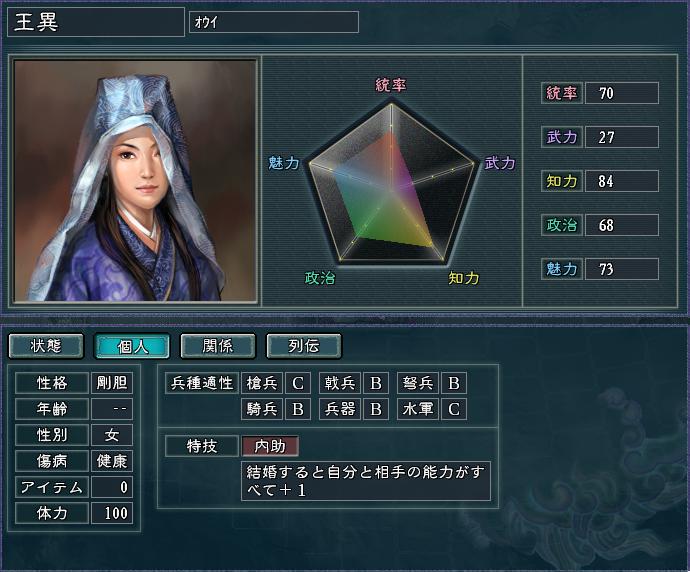Click the 武力 stat label box
This screenshot has height=572, width=690.
pos(562,137)
